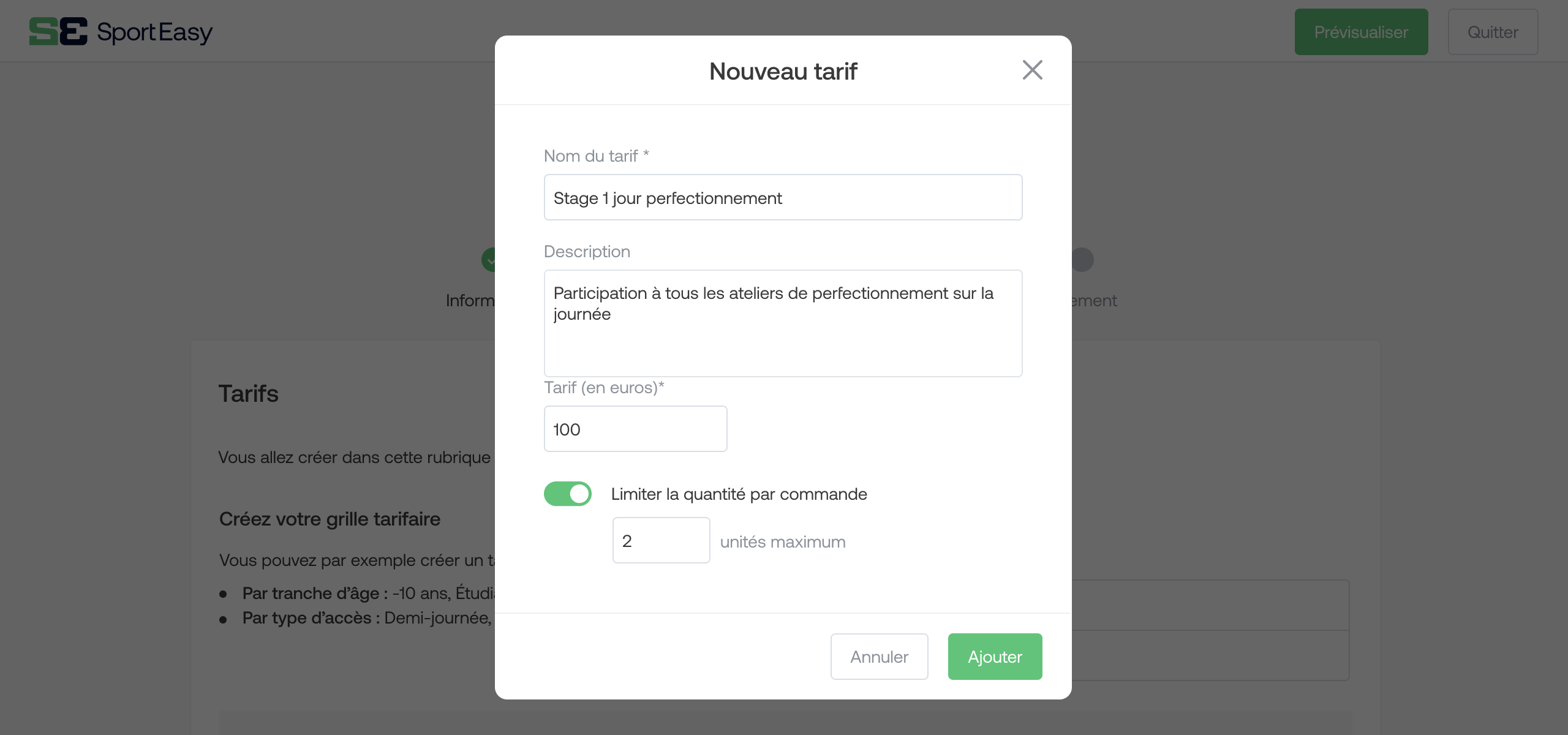
Task: Click the green checkmark step circle
Action: point(489,260)
